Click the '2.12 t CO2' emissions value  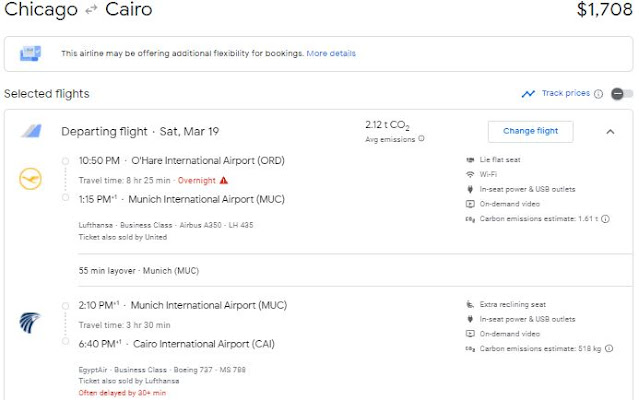[387, 125]
